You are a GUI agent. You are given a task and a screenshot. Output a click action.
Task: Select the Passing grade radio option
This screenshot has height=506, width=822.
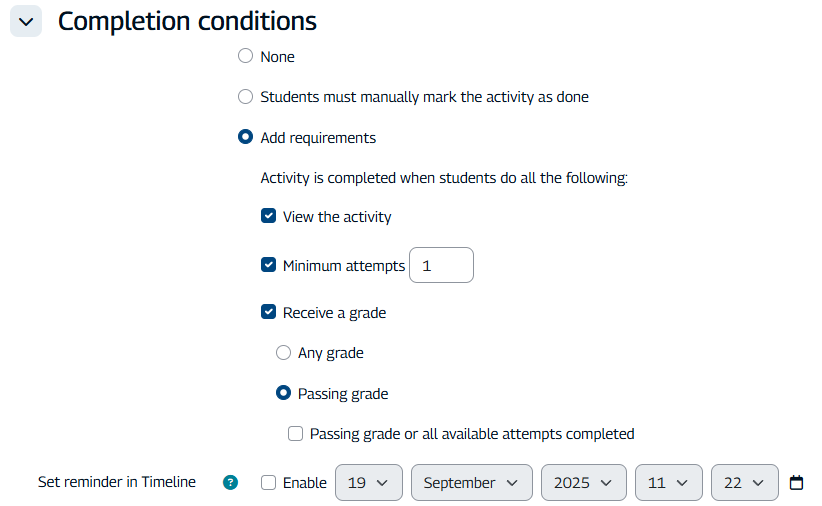coord(283,393)
